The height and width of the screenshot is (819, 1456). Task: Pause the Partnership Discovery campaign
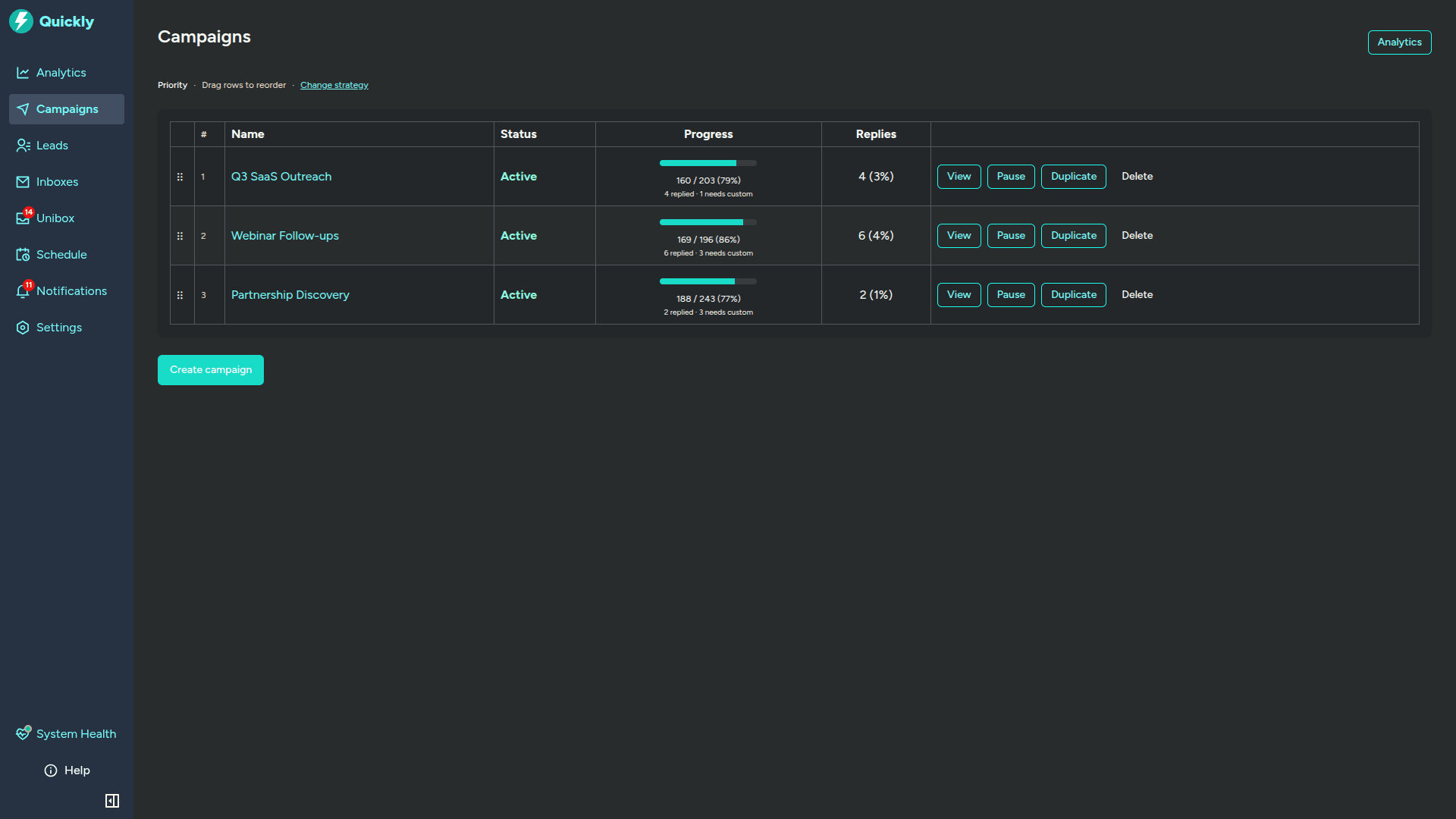(1011, 295)
